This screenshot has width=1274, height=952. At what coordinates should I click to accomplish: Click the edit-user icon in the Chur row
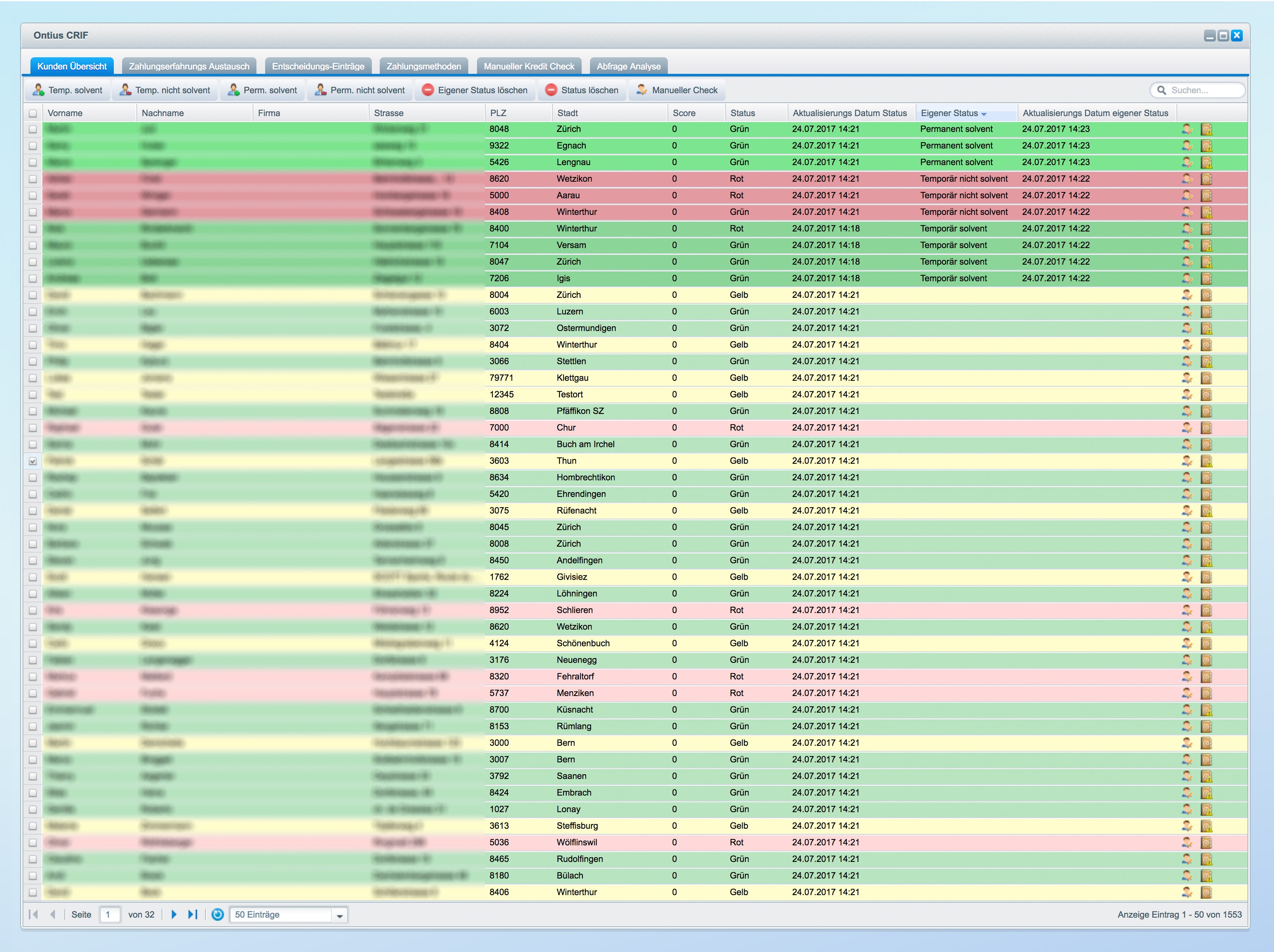[x=1187, y=428]
